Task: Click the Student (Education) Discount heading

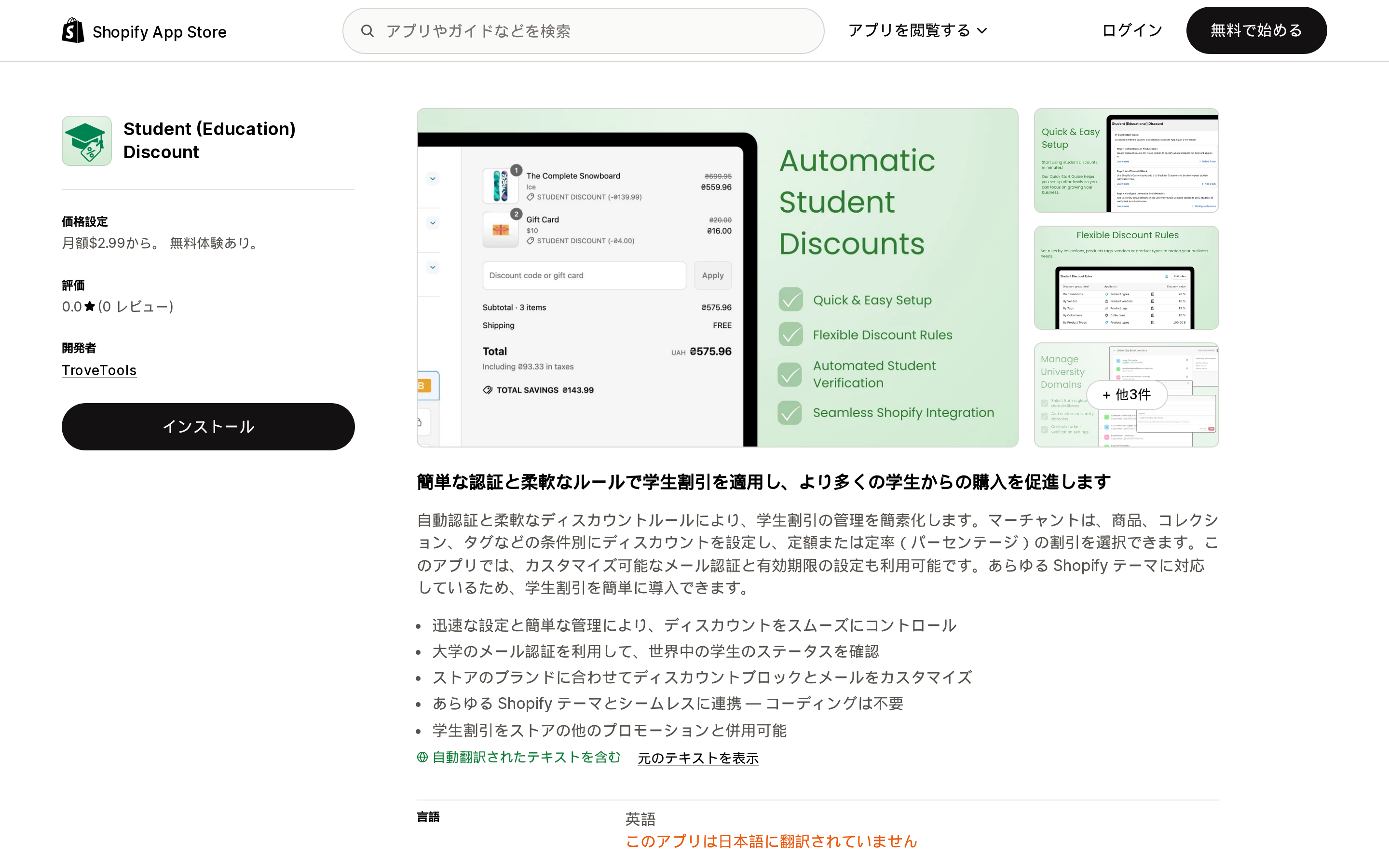Action: [x=209, y=140]
